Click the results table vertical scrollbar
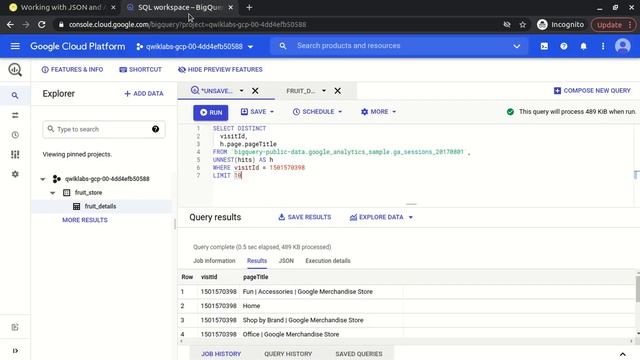Screen dimensions: 640x360 (638, 288)
